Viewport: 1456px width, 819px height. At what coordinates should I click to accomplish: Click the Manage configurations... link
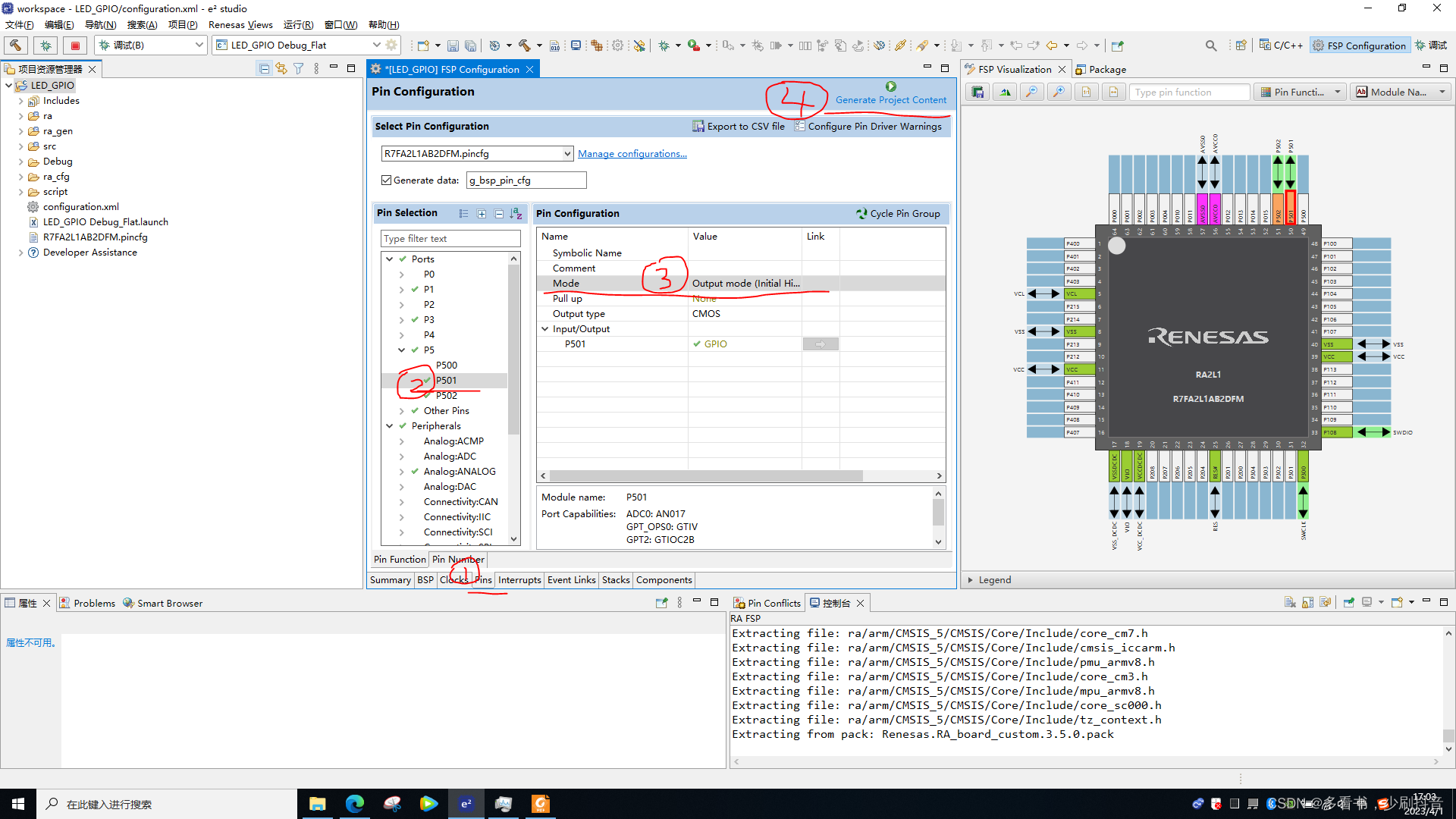pos(632,154)
